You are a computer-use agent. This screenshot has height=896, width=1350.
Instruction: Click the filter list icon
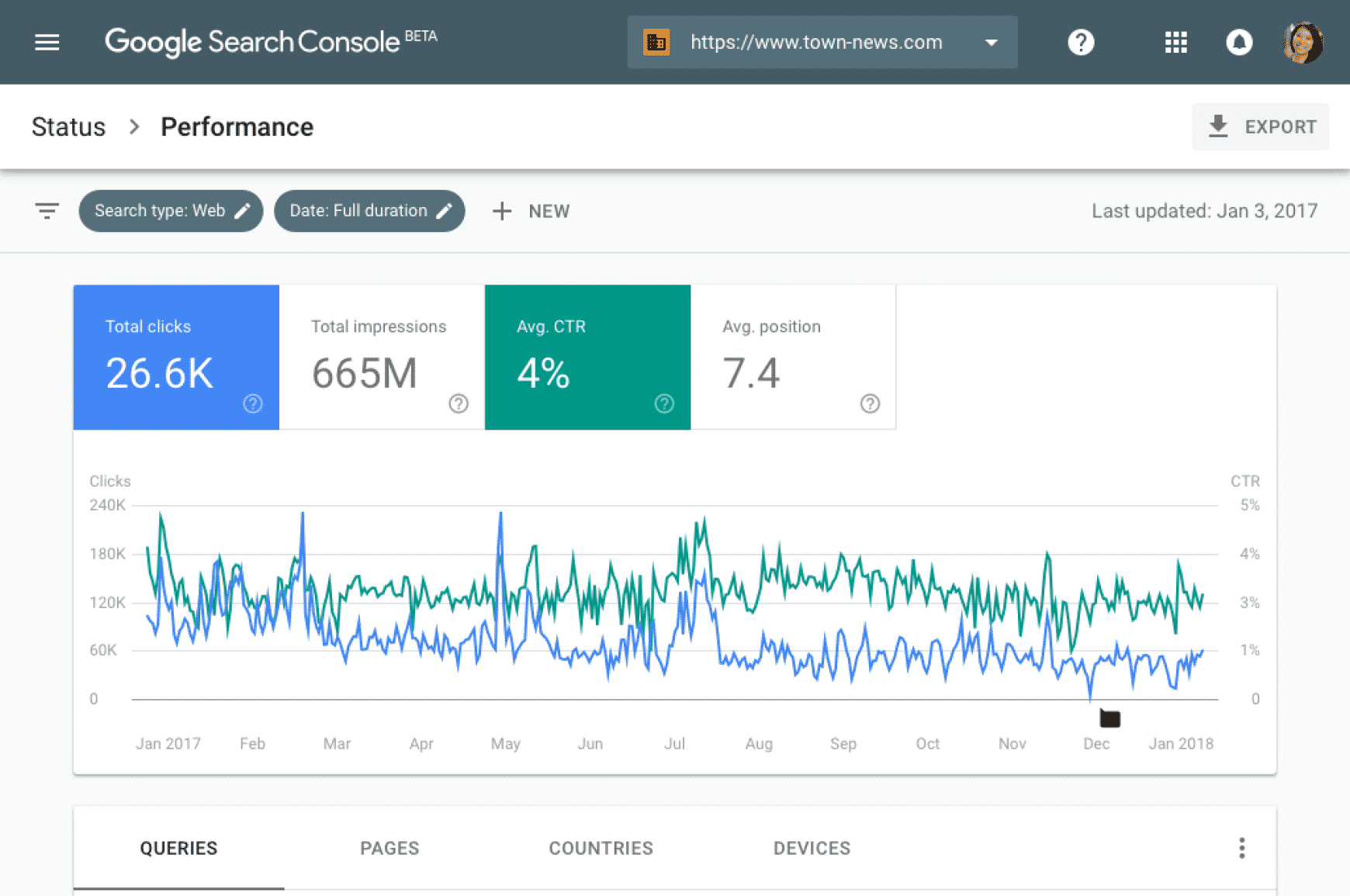tap(47, 211)
